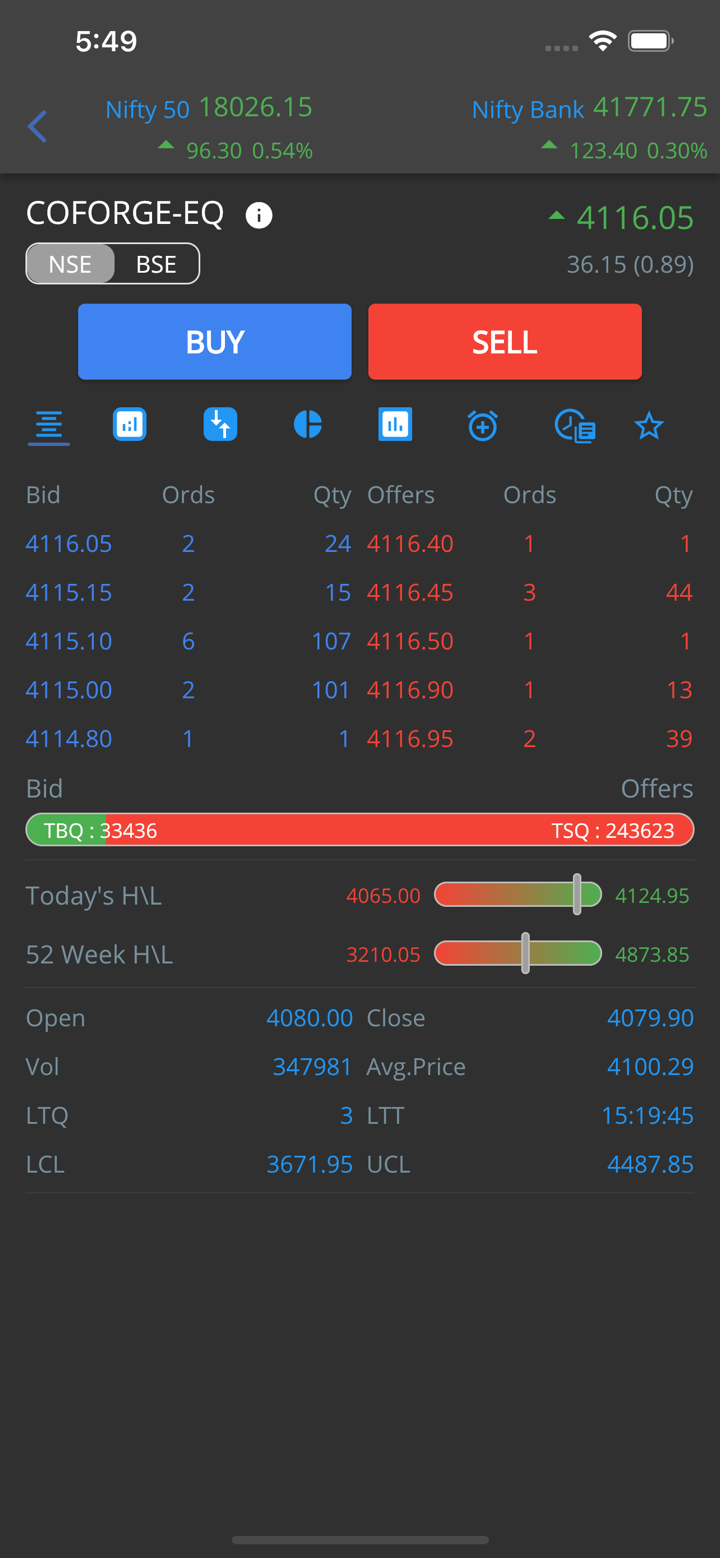Open the square bar chart icon
The image size is (720, 1558).
coord(130,425)
